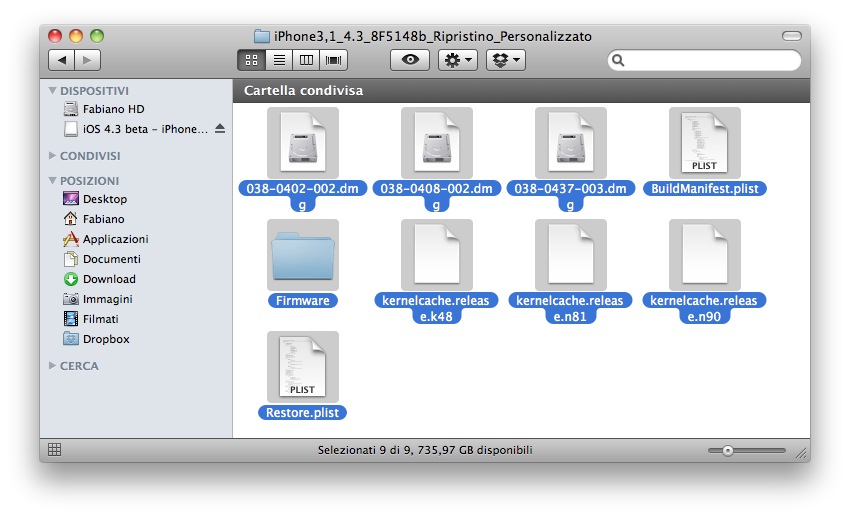
Task: Select the 038-0402-002.dmg file icon
Action: pyautogui.click(x=302, y=143)
